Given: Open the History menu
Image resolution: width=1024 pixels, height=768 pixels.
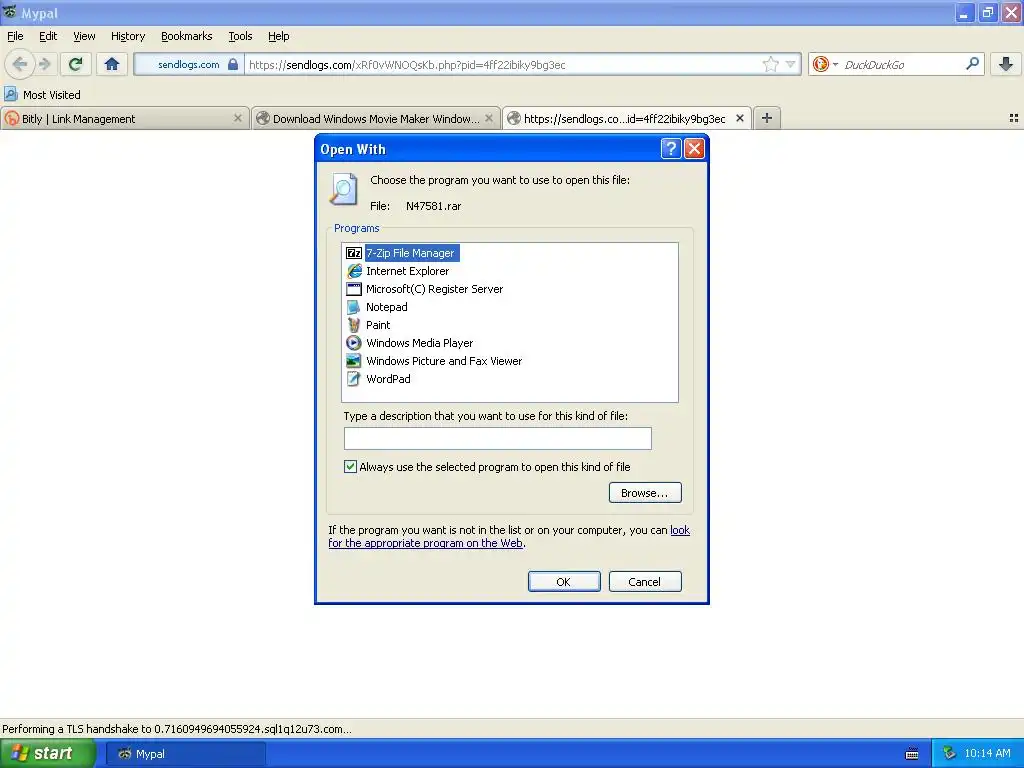Looking at the screenshot, I should [128, 36].
